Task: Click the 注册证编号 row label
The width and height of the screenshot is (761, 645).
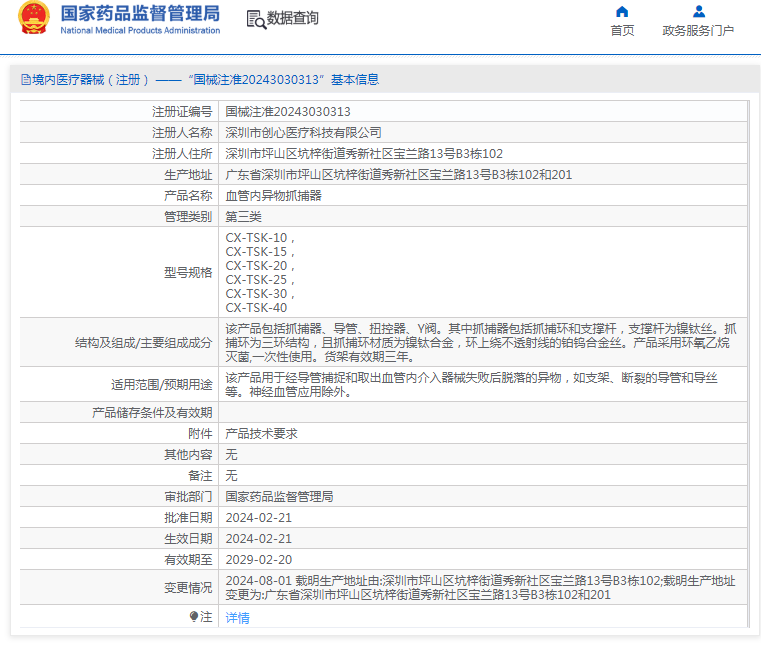Action: click(182, 112)
